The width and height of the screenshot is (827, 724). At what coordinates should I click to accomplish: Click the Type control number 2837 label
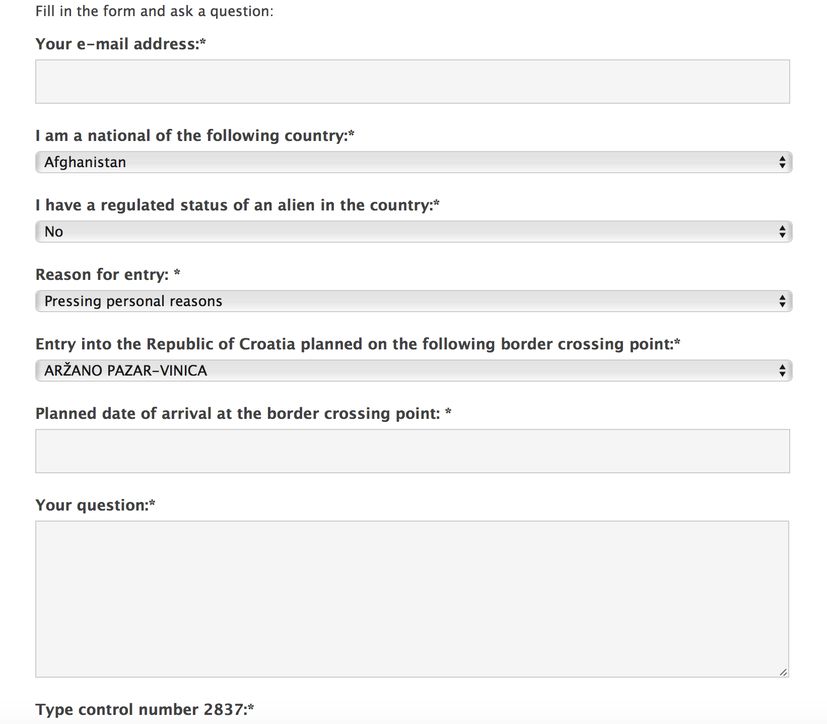144,710
